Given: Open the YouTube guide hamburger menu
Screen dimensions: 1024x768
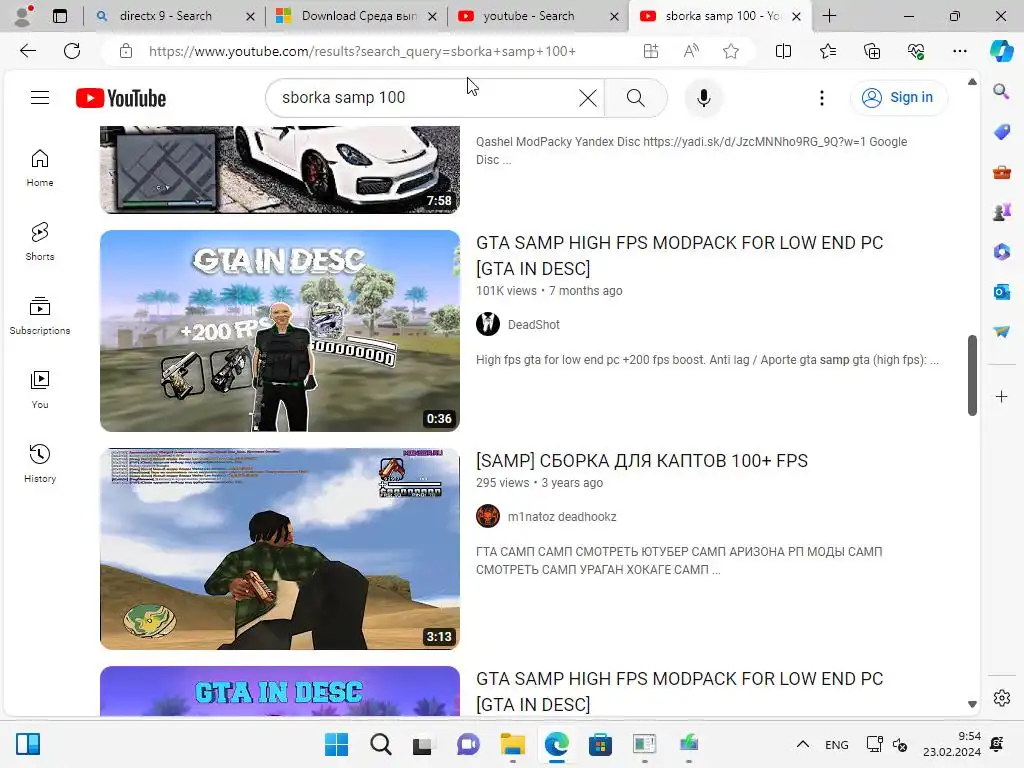Looking at the screenshot, I should pyautogui.click(x=40, y=98).
